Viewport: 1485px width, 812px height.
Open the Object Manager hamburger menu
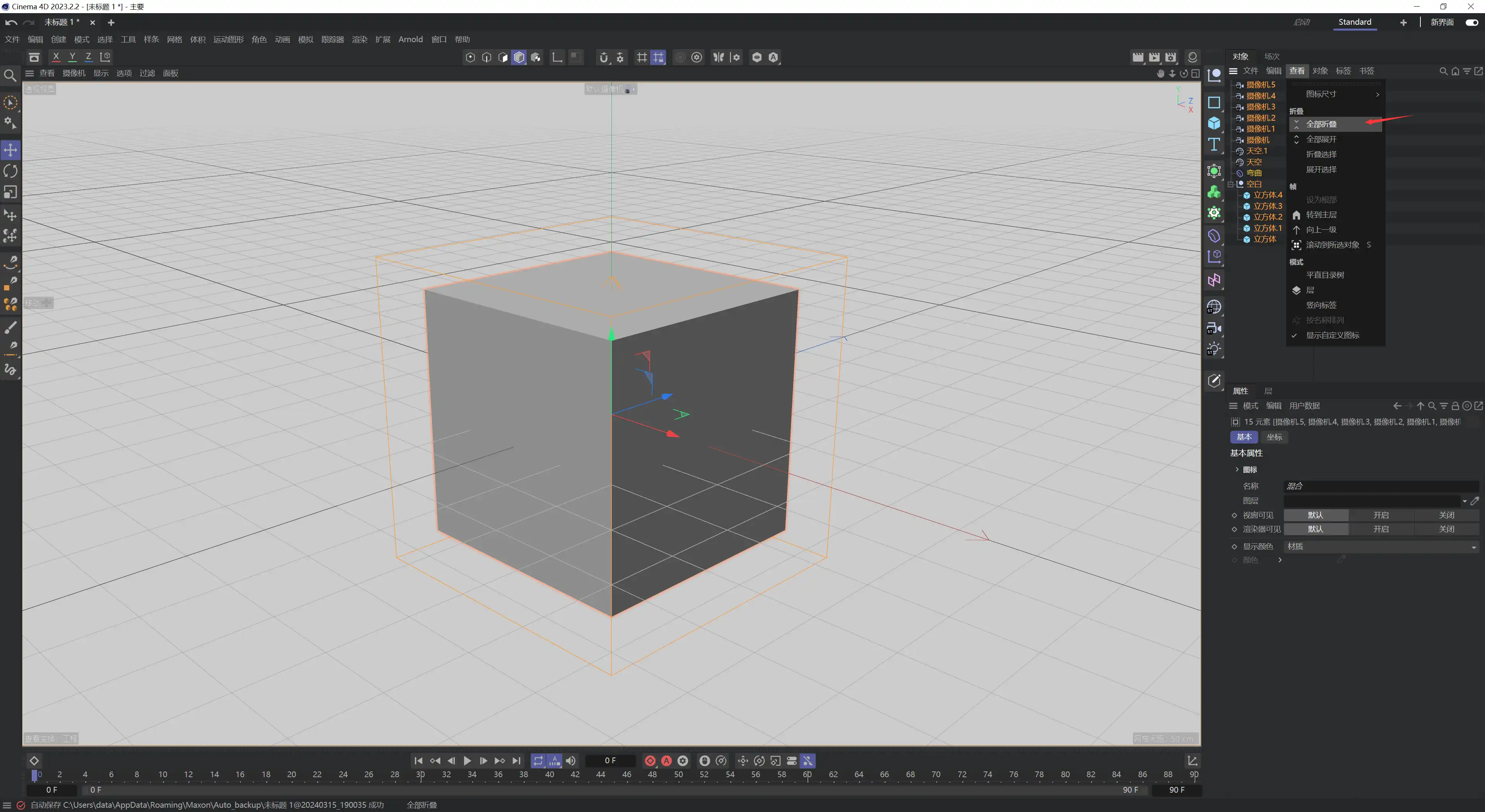1233,71
